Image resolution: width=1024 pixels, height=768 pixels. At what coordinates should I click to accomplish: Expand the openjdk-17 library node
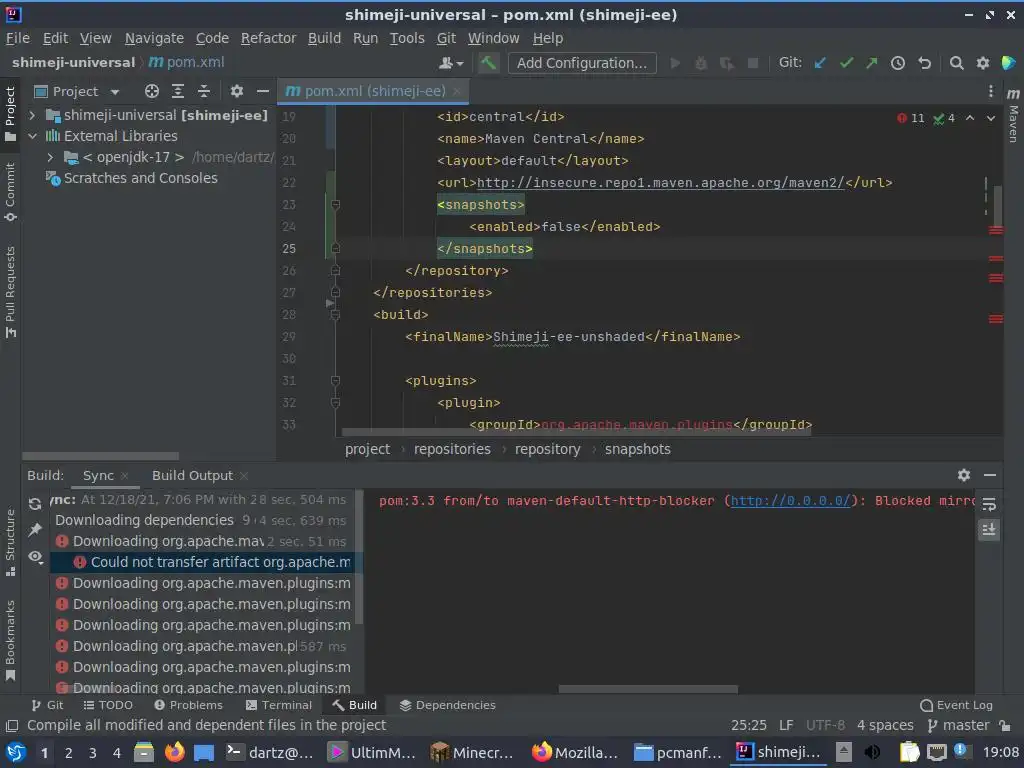[x=50, y=157]
